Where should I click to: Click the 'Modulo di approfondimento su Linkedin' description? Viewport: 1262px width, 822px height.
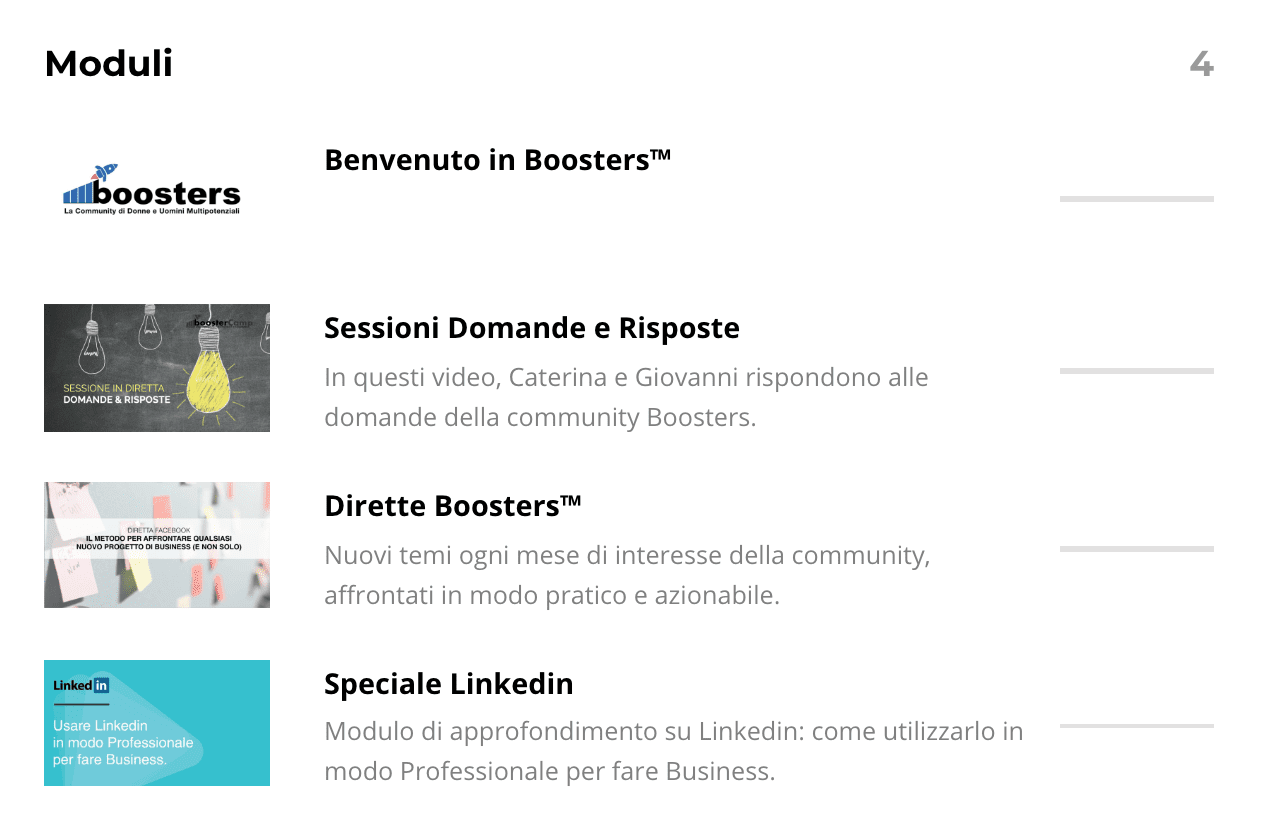(x=673, y=751)
